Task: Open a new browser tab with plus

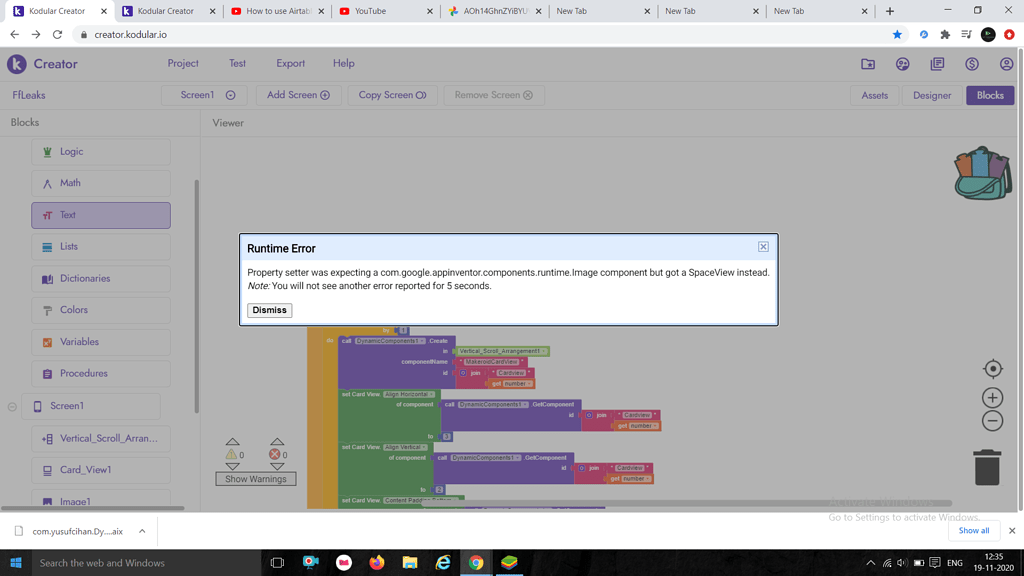Action: click(x=889, y=11)
